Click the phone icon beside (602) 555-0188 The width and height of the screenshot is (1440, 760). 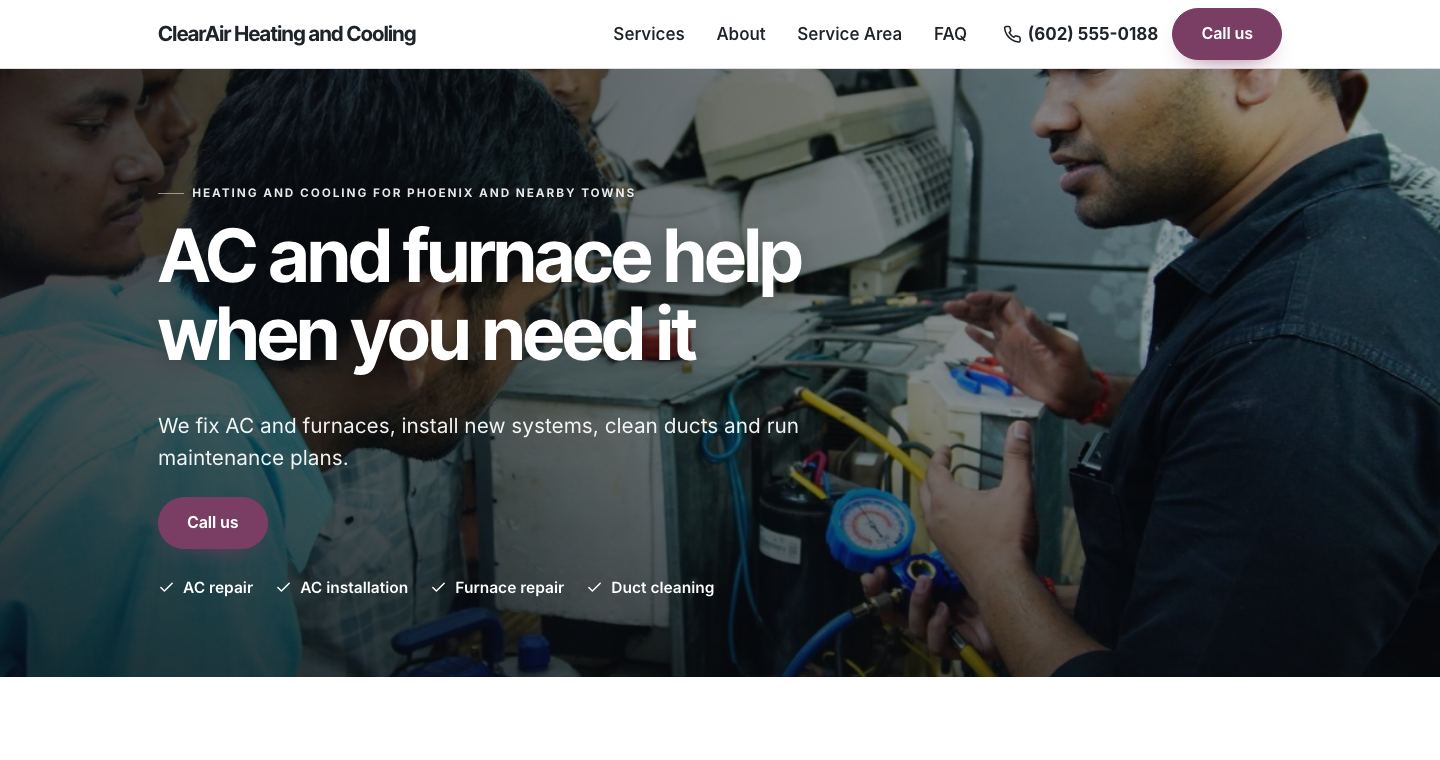tap(1012, 34)
